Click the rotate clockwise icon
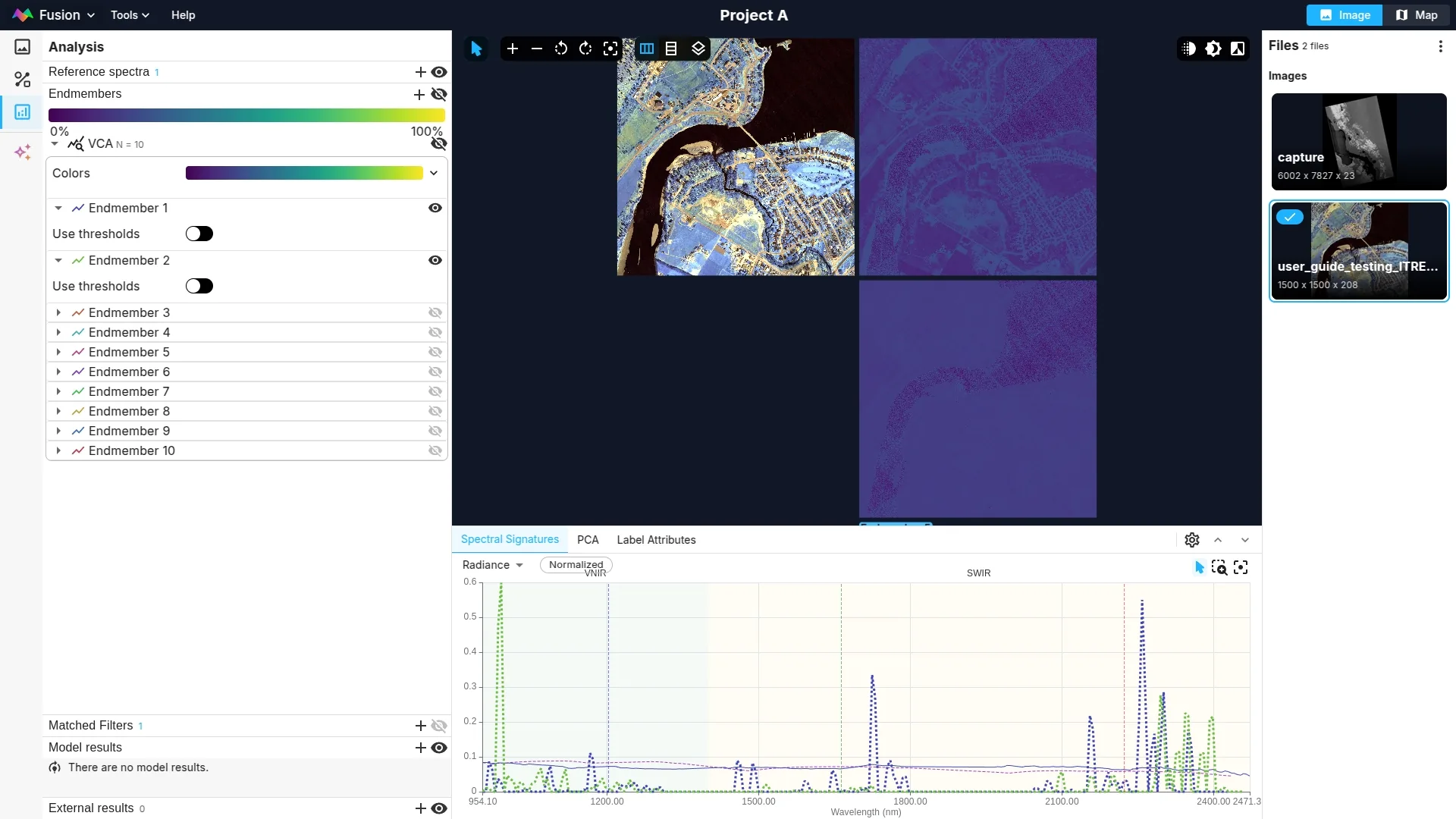1456x819 pixels. (x=585, y=49)
